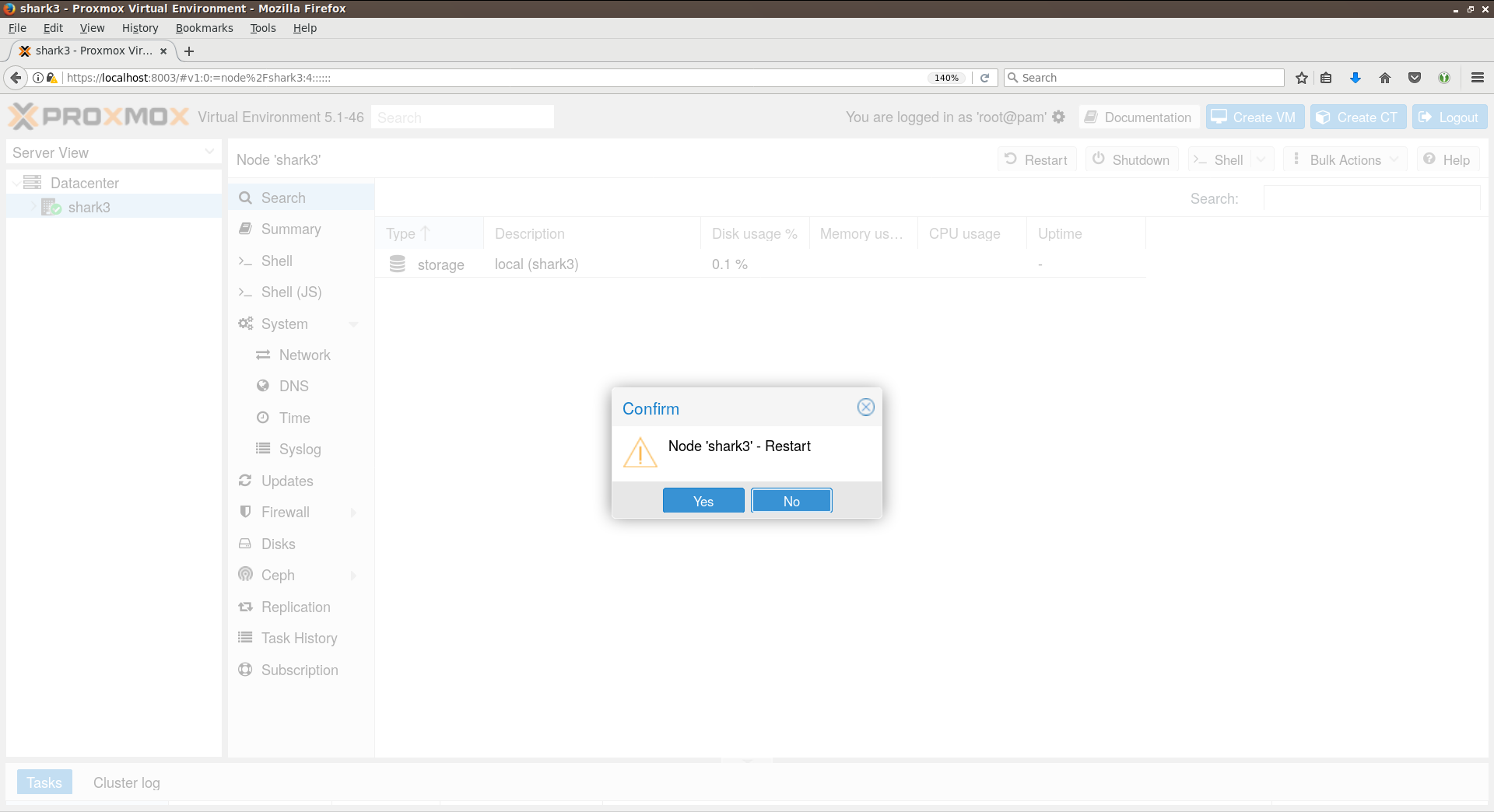Sort by the Uptime column
Viewport: 1494px width, 812px height.
tap(1085, 233)
